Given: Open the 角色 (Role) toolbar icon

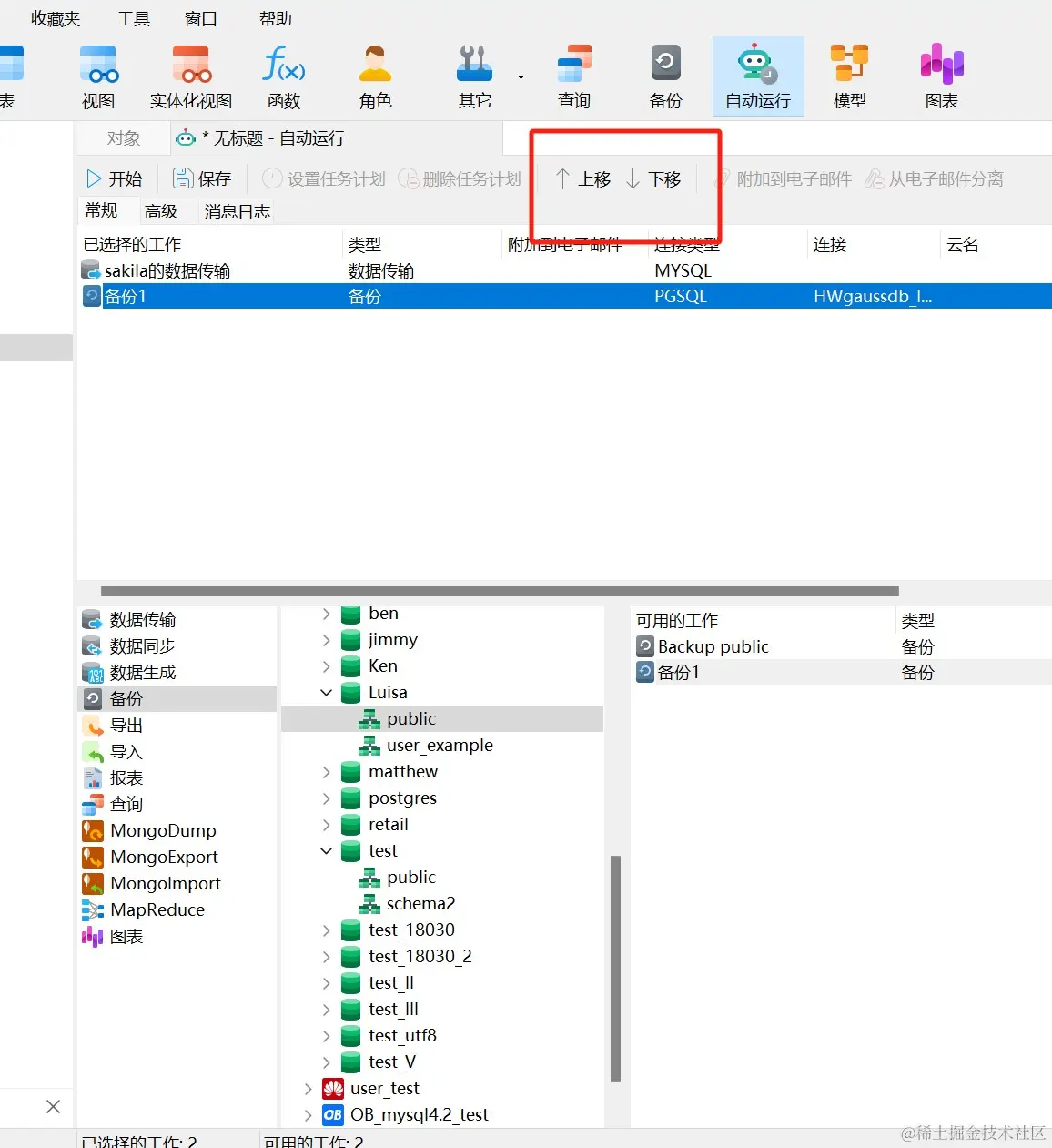Looking at the screenshot, I should click(x=375, y=77).
